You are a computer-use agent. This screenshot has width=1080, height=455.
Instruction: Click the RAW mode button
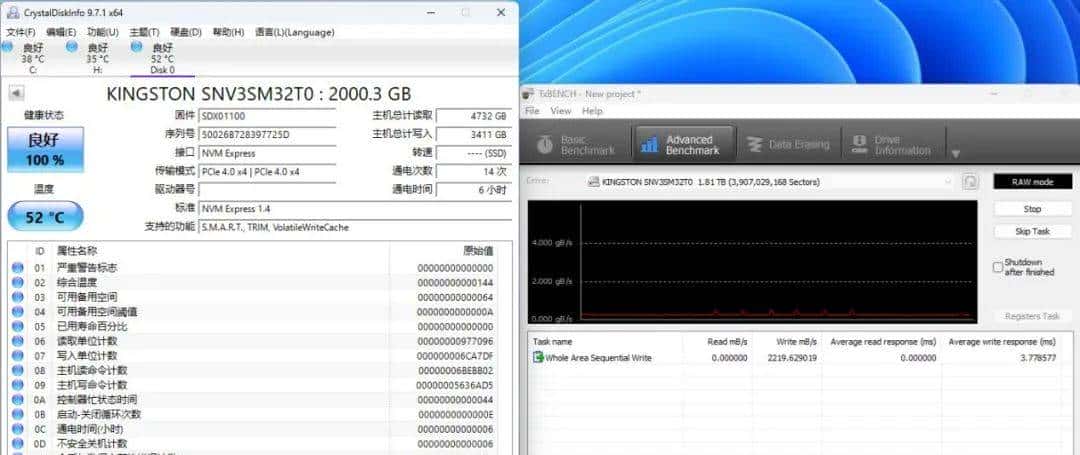(1032, 182)
